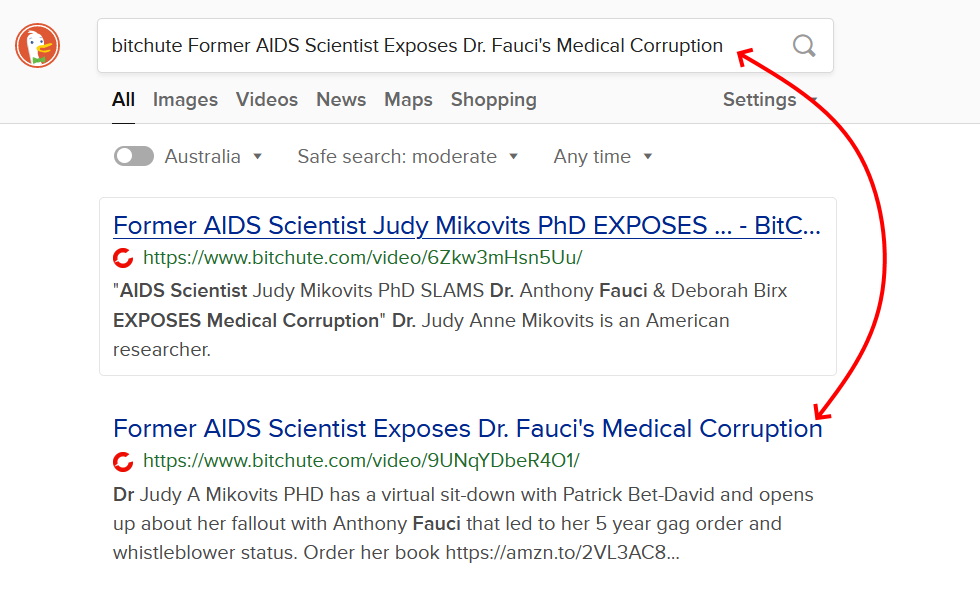Image resolution: width=980 pixels, height=604 pixels.
Task: Select the All results tab
Action: pyautogui.click(x=123, y=100)
